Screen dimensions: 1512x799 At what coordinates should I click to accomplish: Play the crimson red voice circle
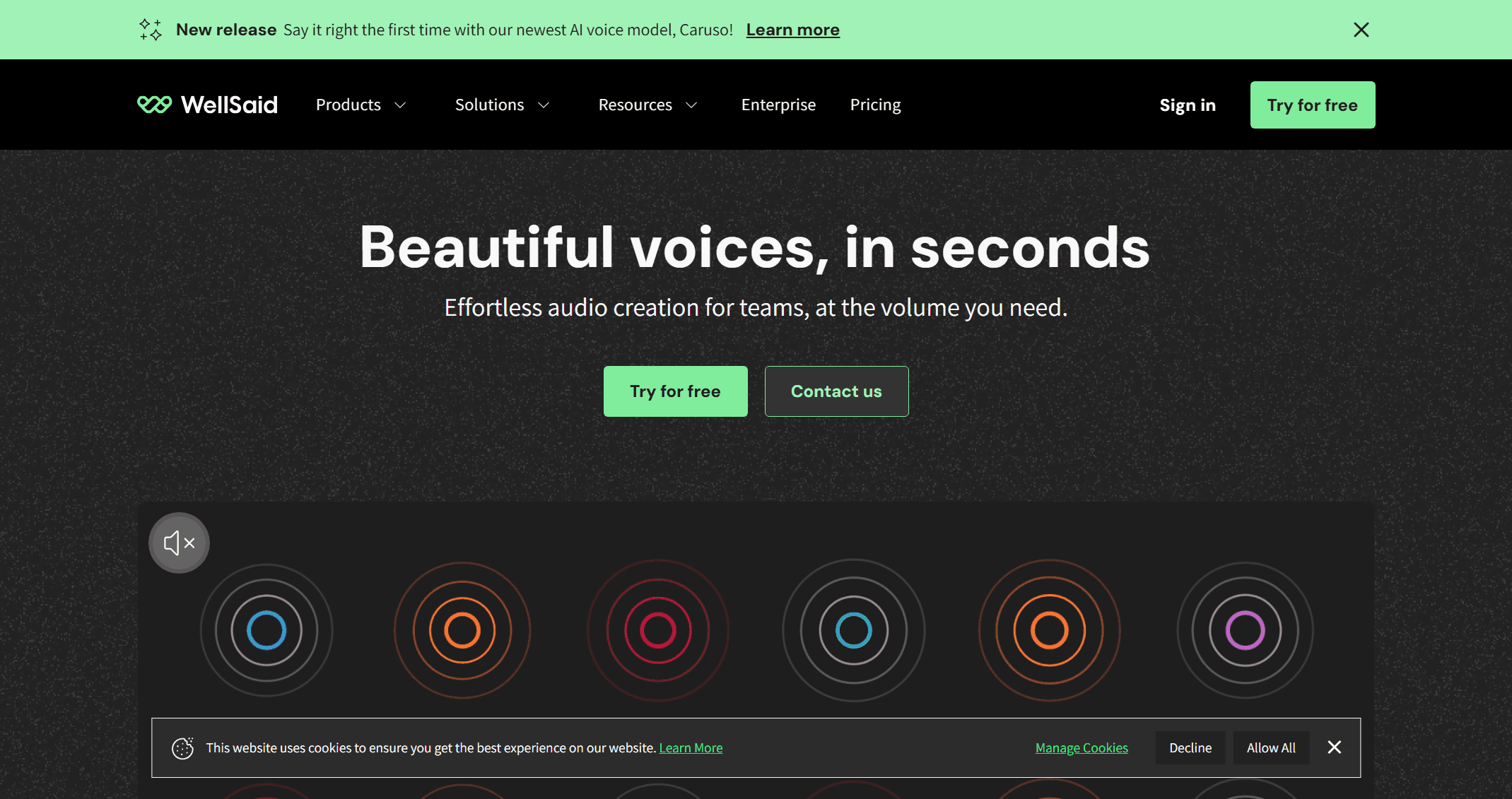658,630
